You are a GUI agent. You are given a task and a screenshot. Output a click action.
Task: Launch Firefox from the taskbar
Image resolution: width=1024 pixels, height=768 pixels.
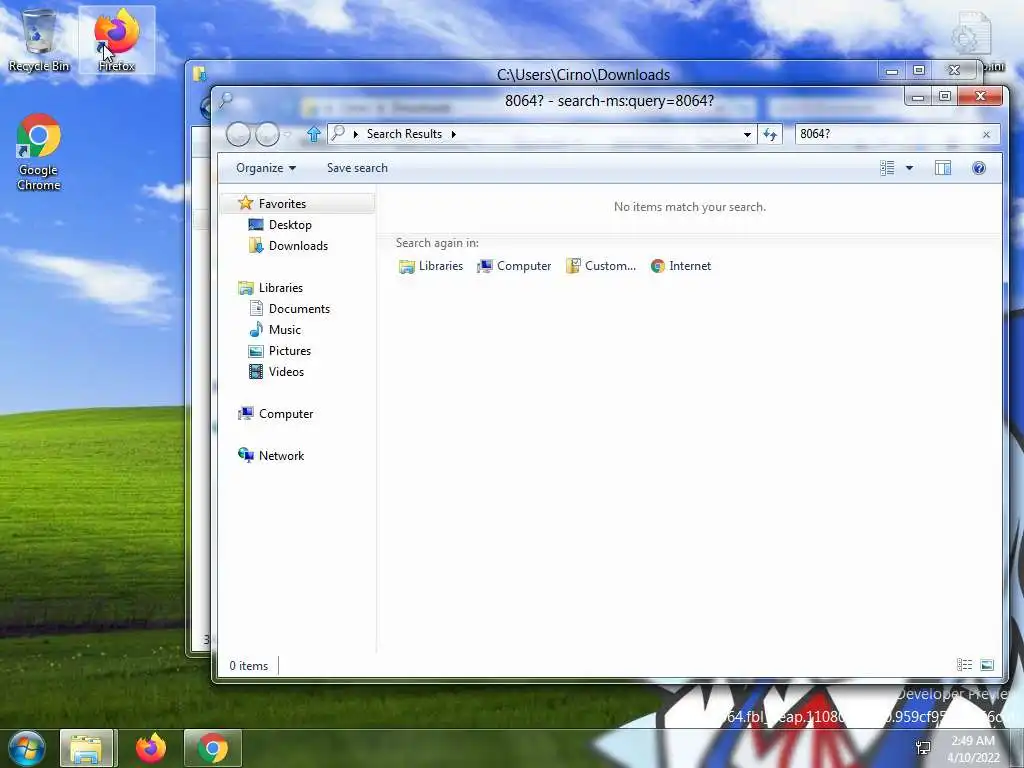click(x=151, y=748)
